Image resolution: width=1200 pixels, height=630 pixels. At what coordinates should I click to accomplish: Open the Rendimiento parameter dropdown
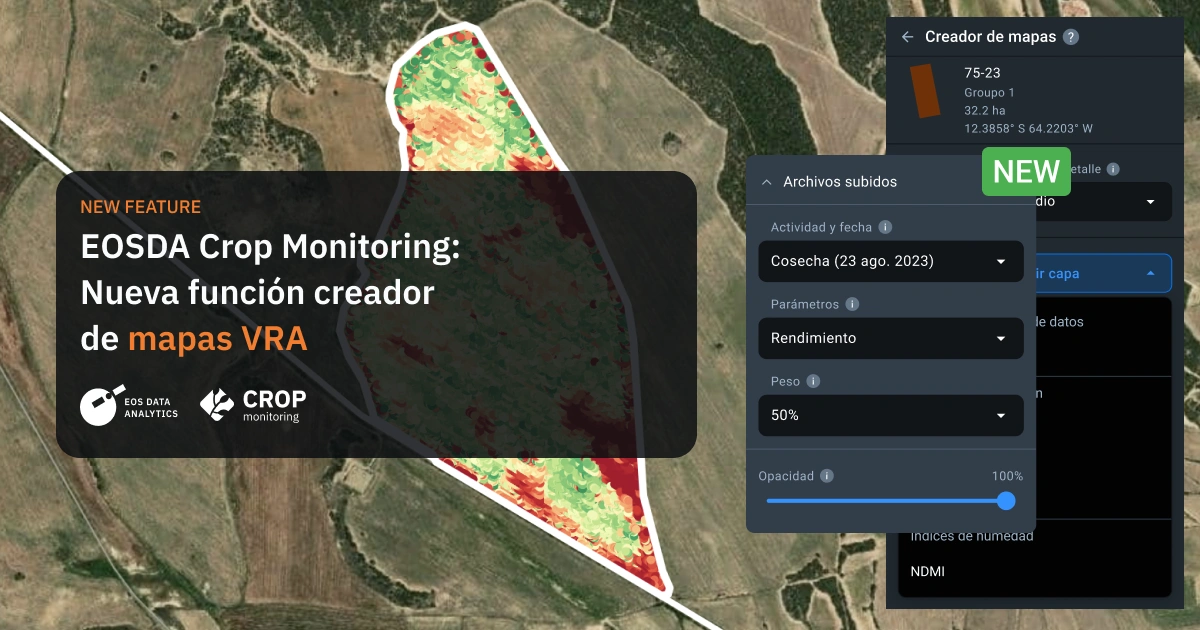[x=890, y=338]
